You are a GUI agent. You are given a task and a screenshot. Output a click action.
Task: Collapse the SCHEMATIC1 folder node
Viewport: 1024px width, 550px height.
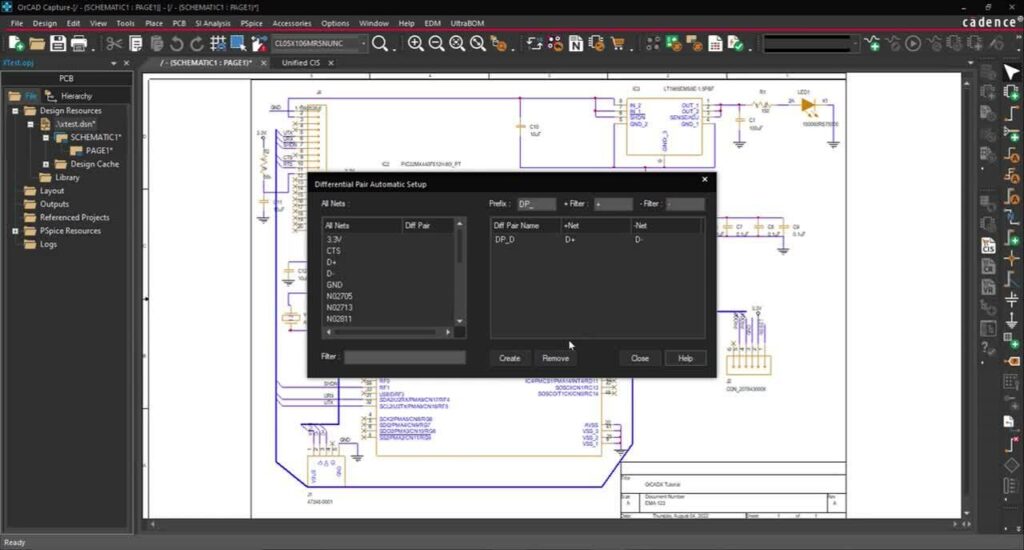[46, 138]
